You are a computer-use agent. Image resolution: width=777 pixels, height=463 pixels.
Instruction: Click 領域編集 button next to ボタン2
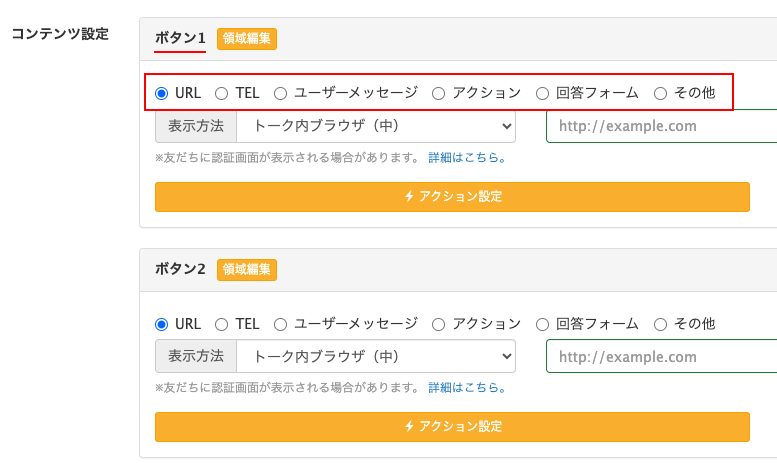pyautogui.click(x=247, y=270)
